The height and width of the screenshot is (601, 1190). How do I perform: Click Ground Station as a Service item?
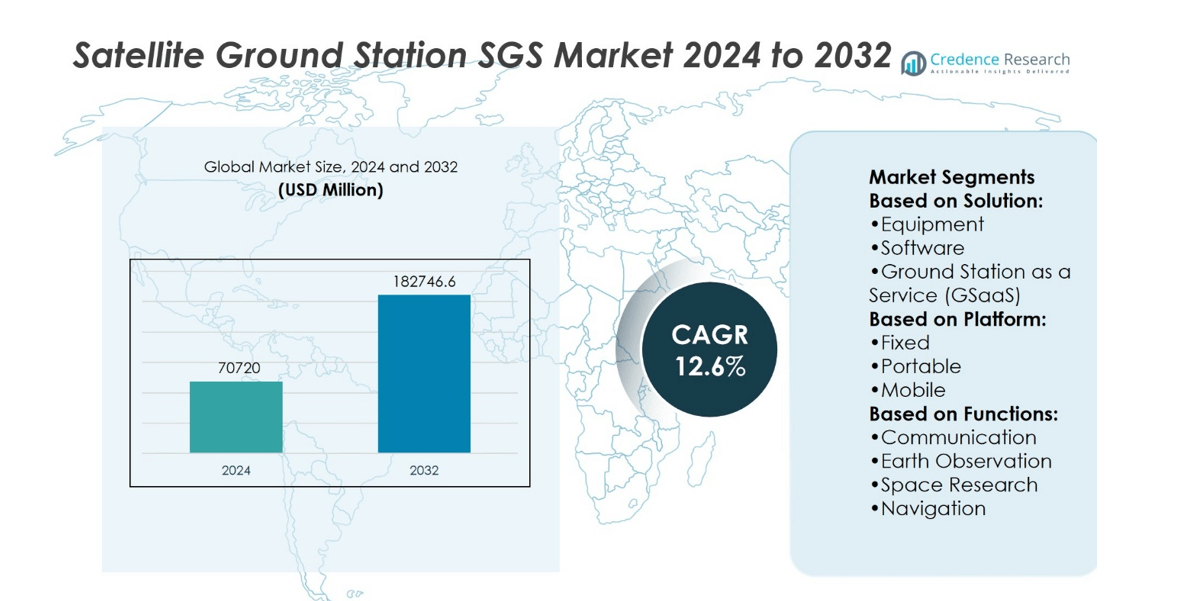(969, 283)
